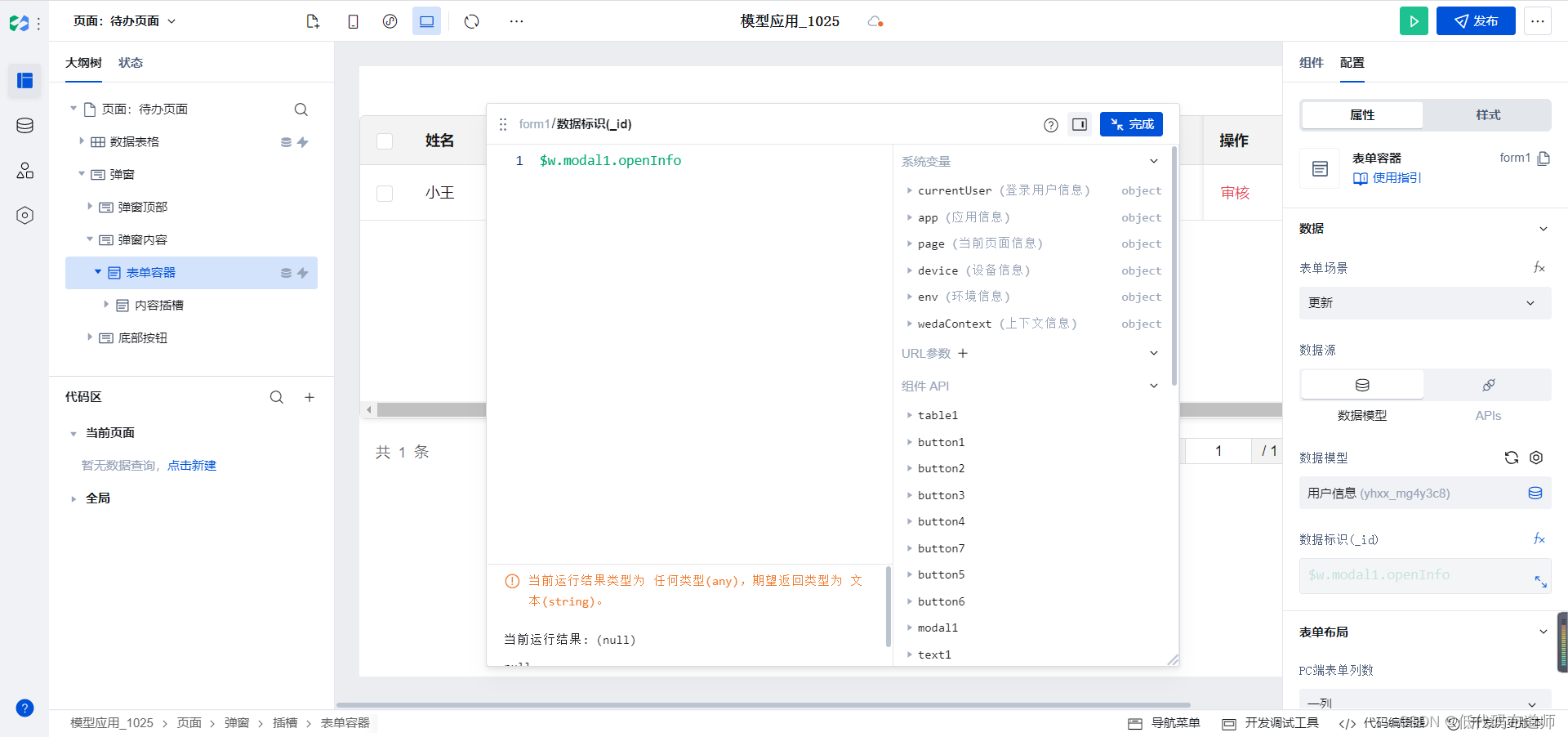Screen dimensions: 1568x737
Task: Search in the code area
Action: tap(277, 397)
